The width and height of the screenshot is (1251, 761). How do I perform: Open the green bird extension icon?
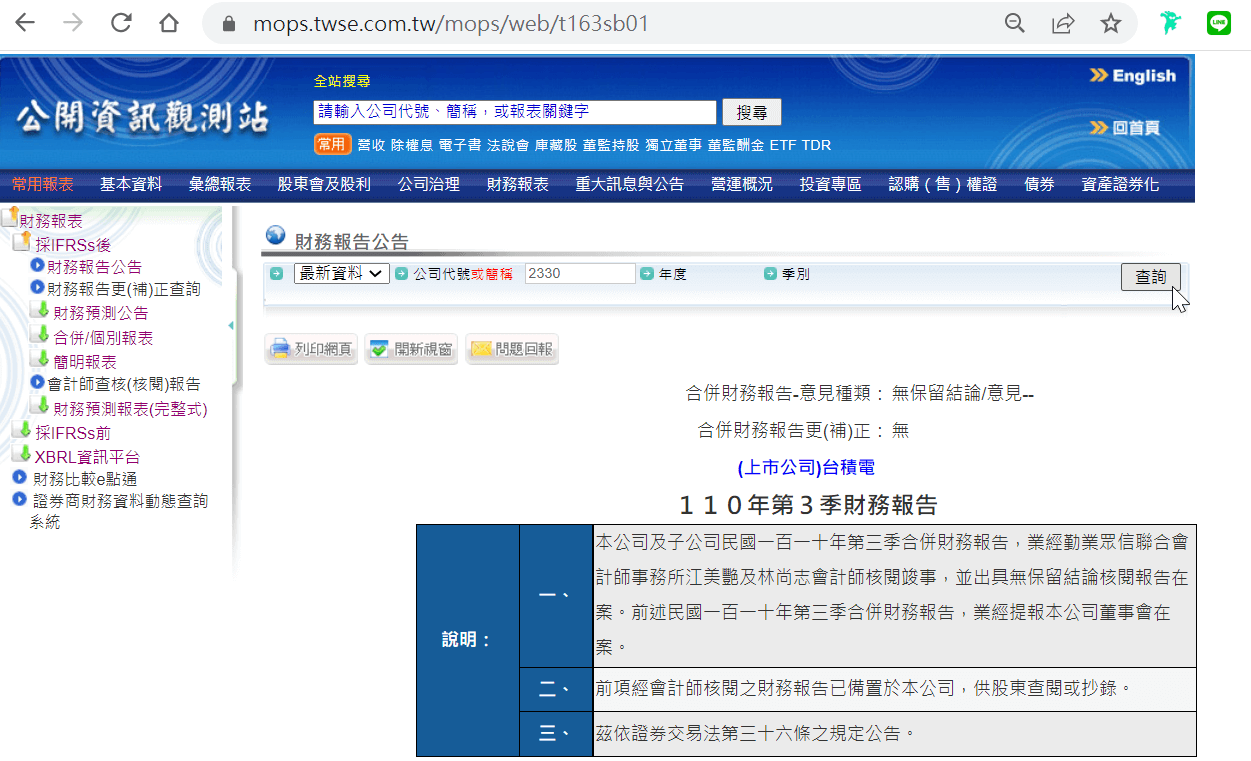1170,23
